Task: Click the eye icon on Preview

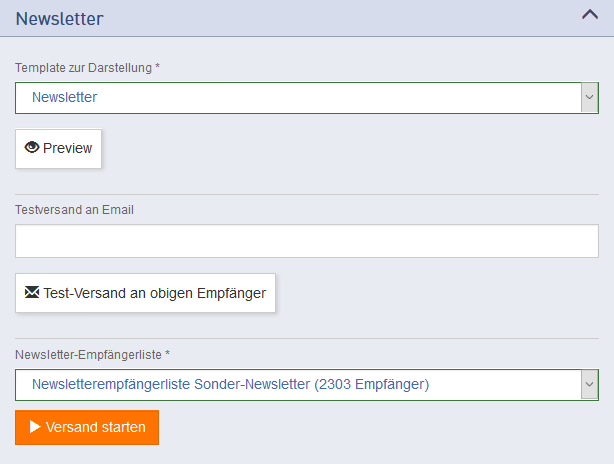Action: coord(32,147)
